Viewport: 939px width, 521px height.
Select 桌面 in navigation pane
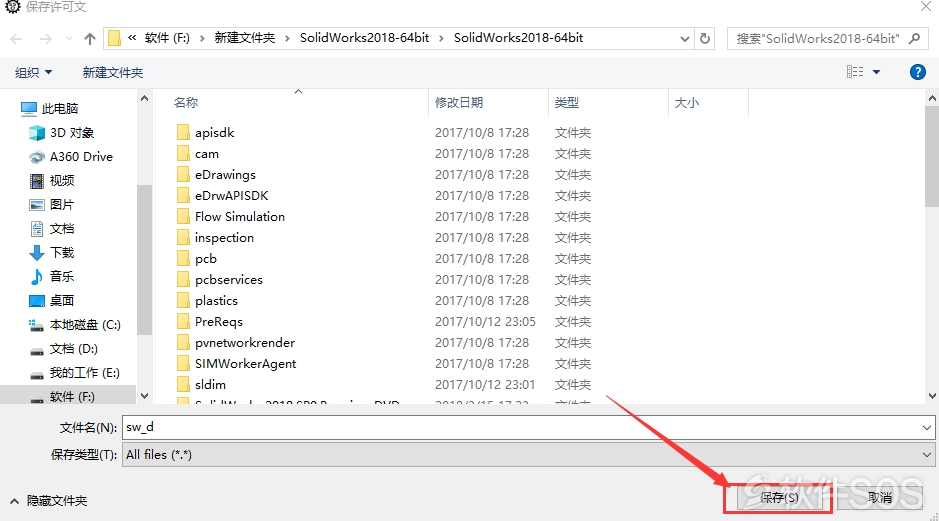(x=52, y=300)
